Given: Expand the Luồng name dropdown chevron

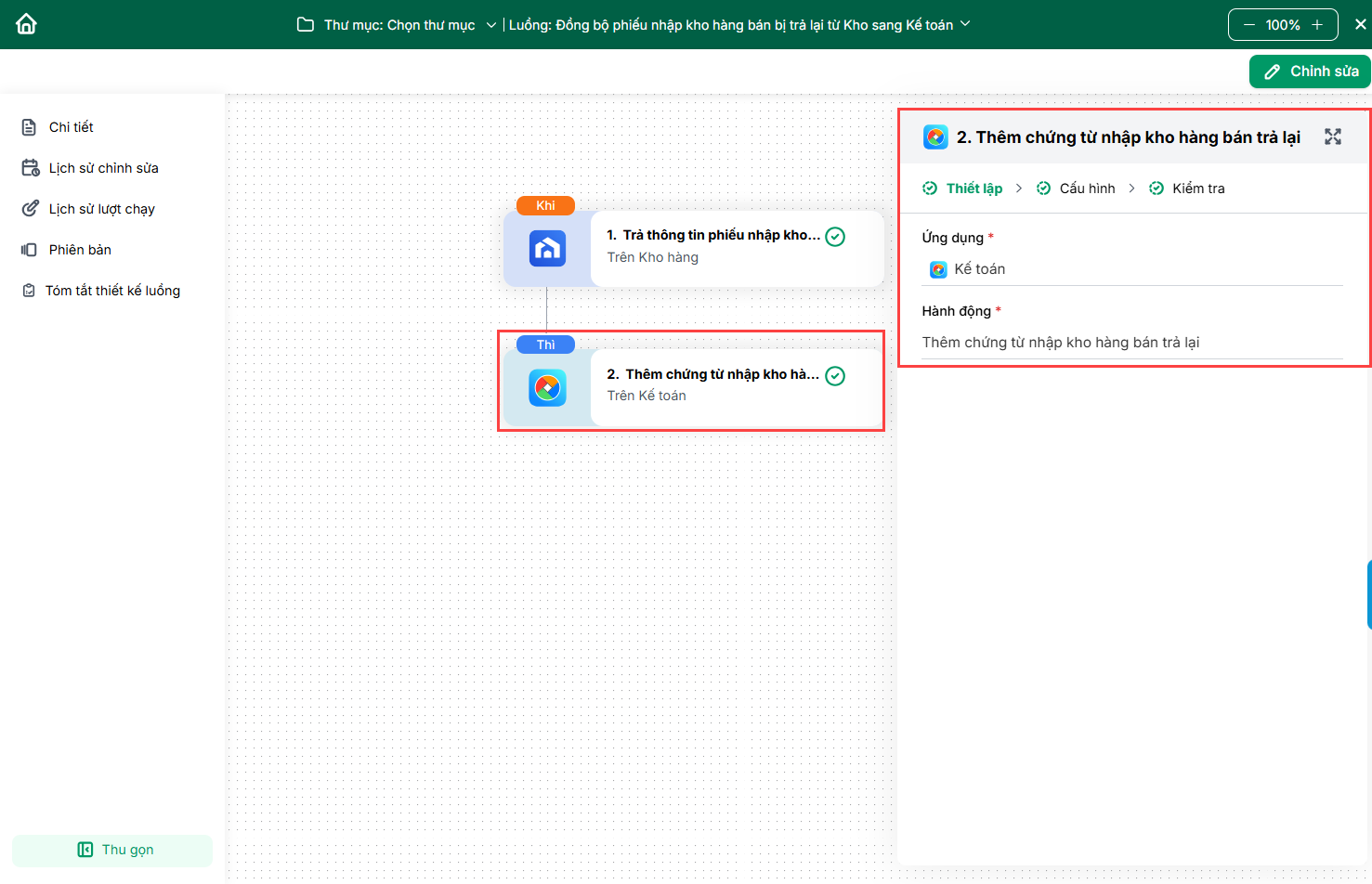Looking at the screenshot, I should coord(965,24).
